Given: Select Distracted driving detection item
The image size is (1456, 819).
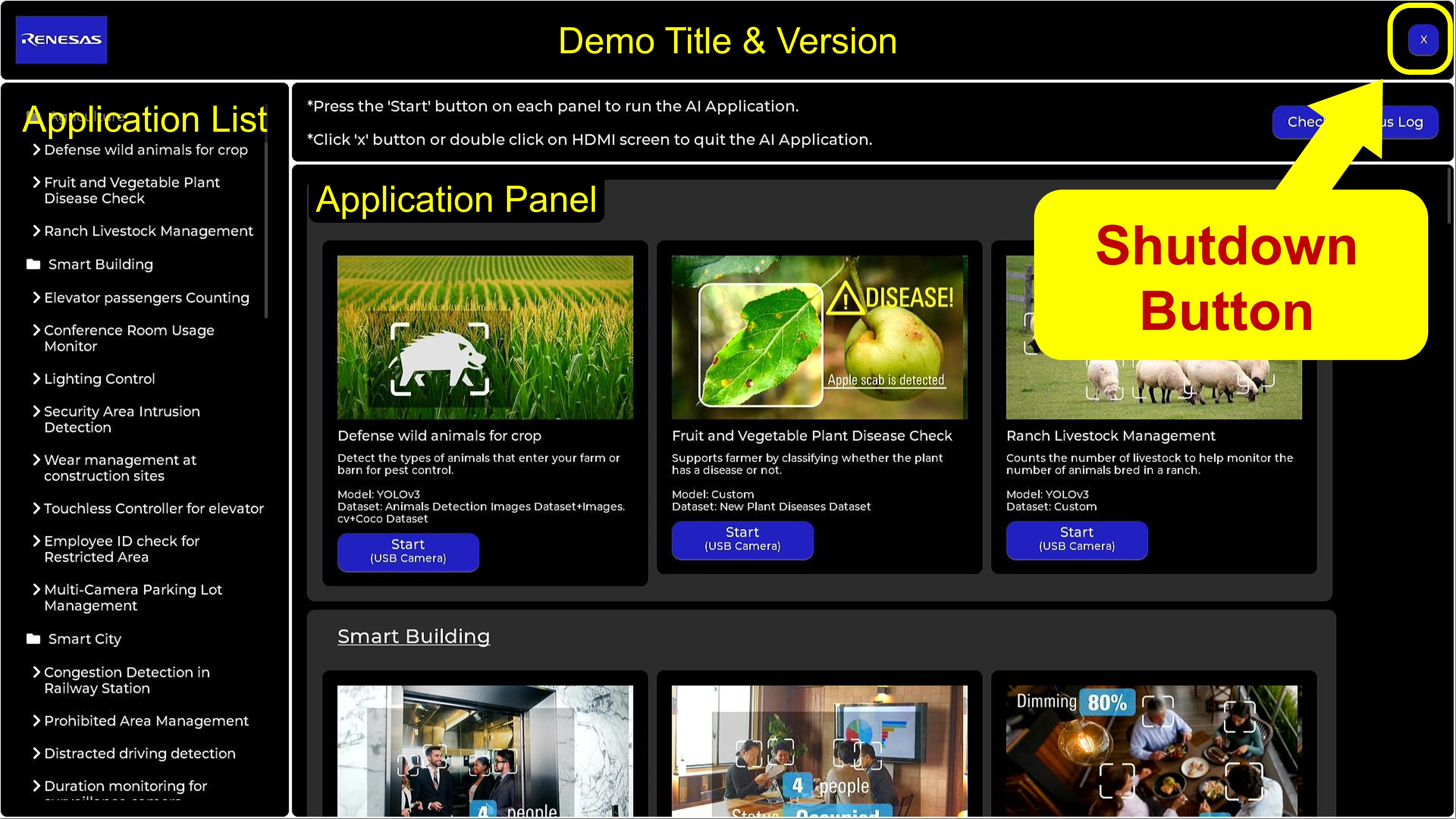Looking at the screenshot, I should pyautogui.click(x=140, y=753).
